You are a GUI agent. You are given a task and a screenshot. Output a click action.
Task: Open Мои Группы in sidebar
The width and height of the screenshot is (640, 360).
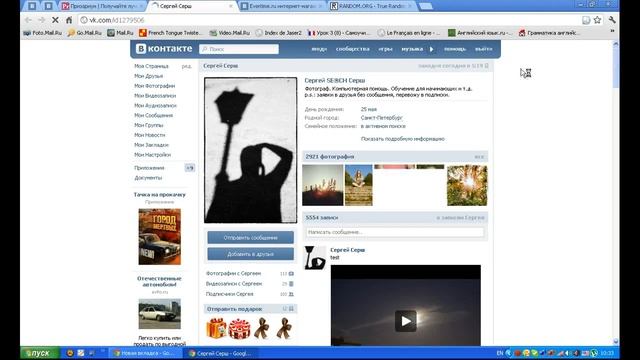149,125
